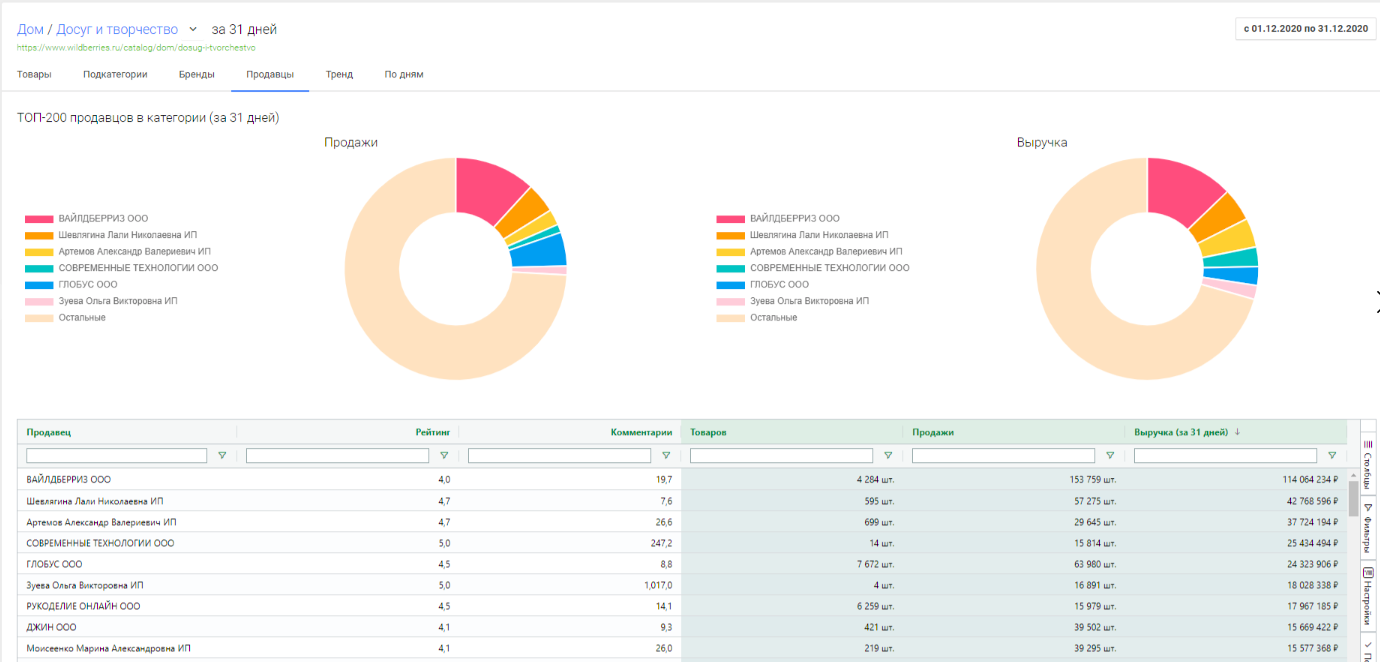Switch to the Бренды tab
This screenshot has height=662, width=1380.
[196, 74]
